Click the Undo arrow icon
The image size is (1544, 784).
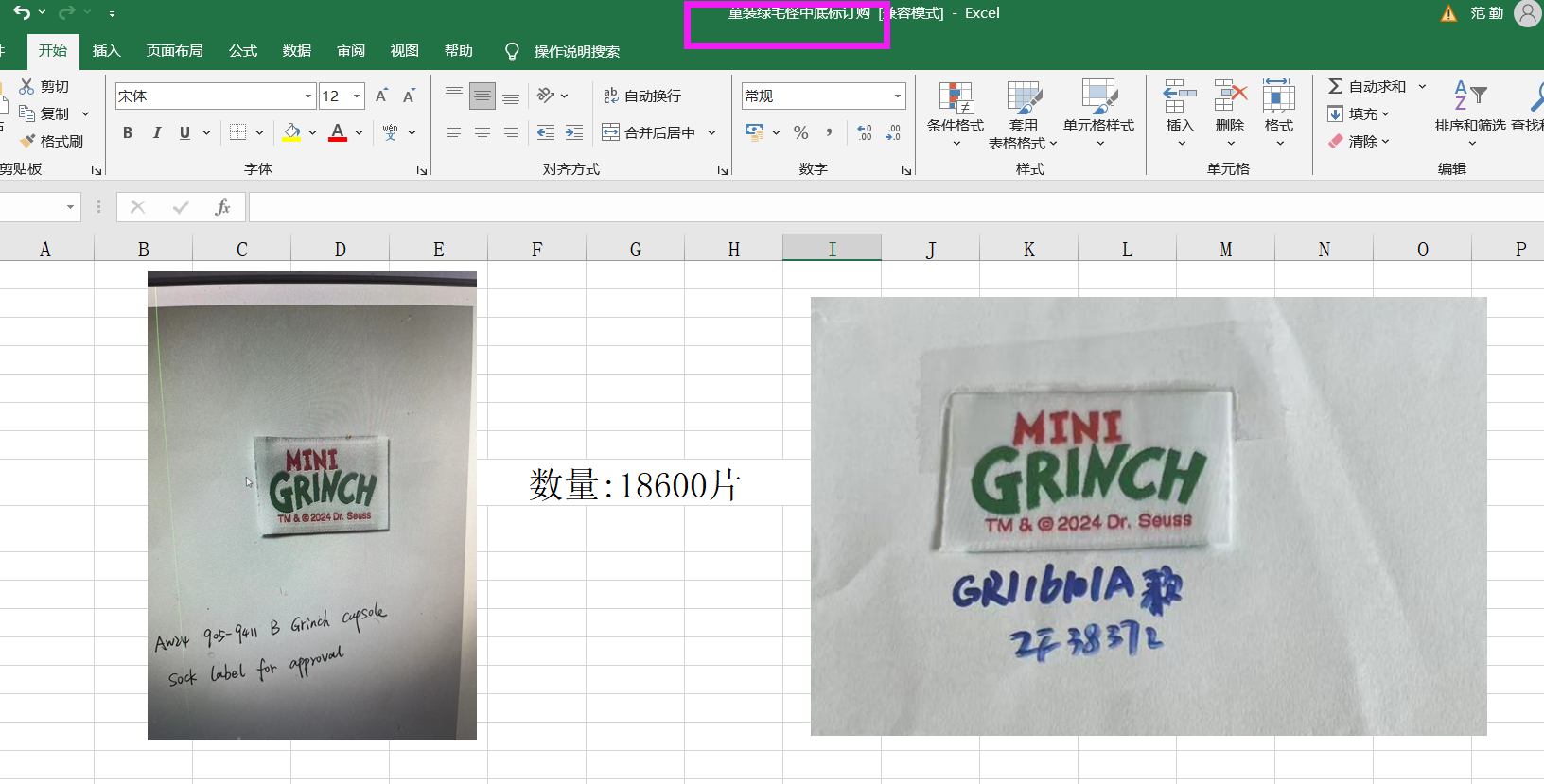pos(21,12)
